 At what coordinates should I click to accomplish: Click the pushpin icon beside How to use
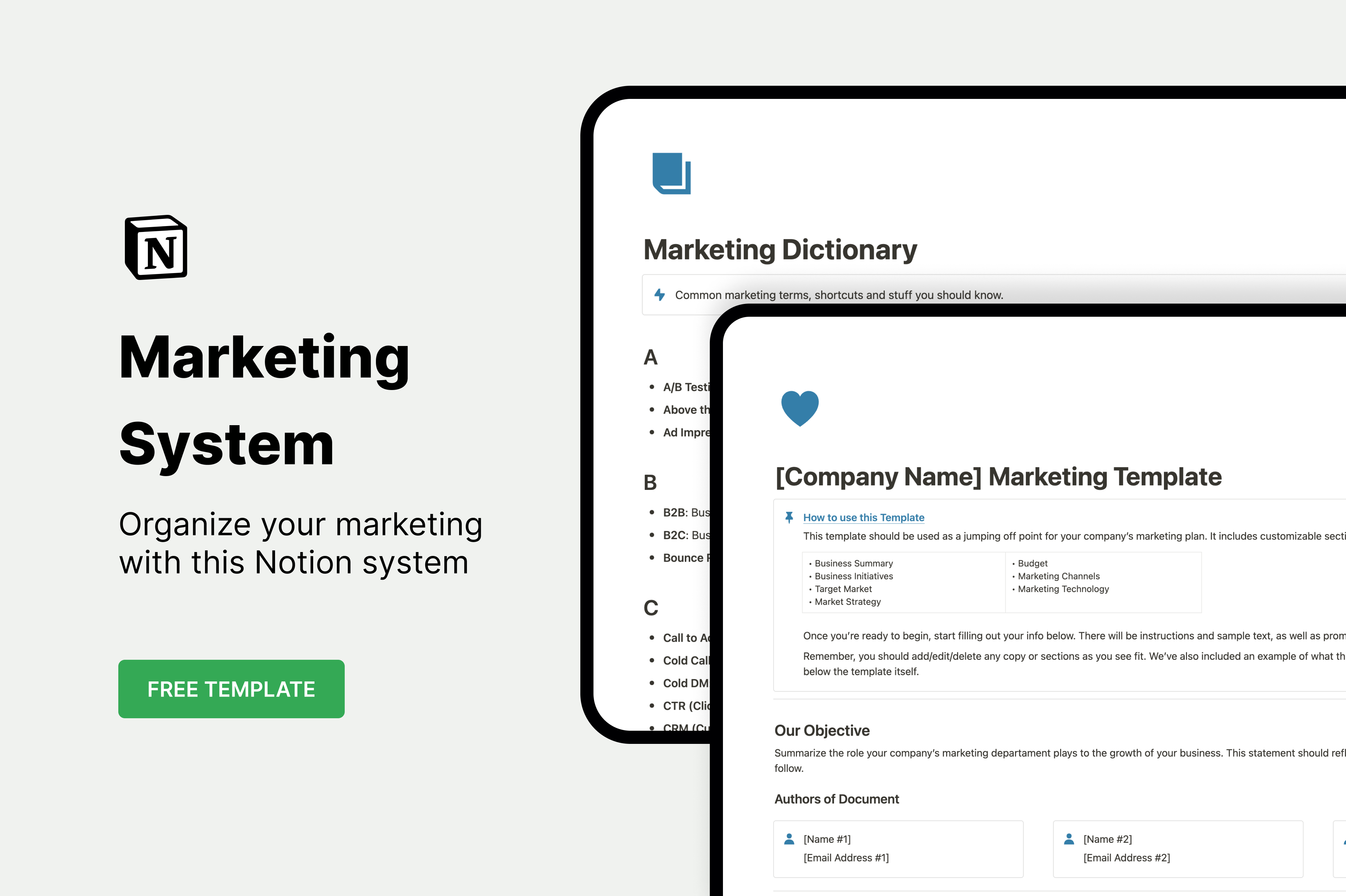(789, 517)
